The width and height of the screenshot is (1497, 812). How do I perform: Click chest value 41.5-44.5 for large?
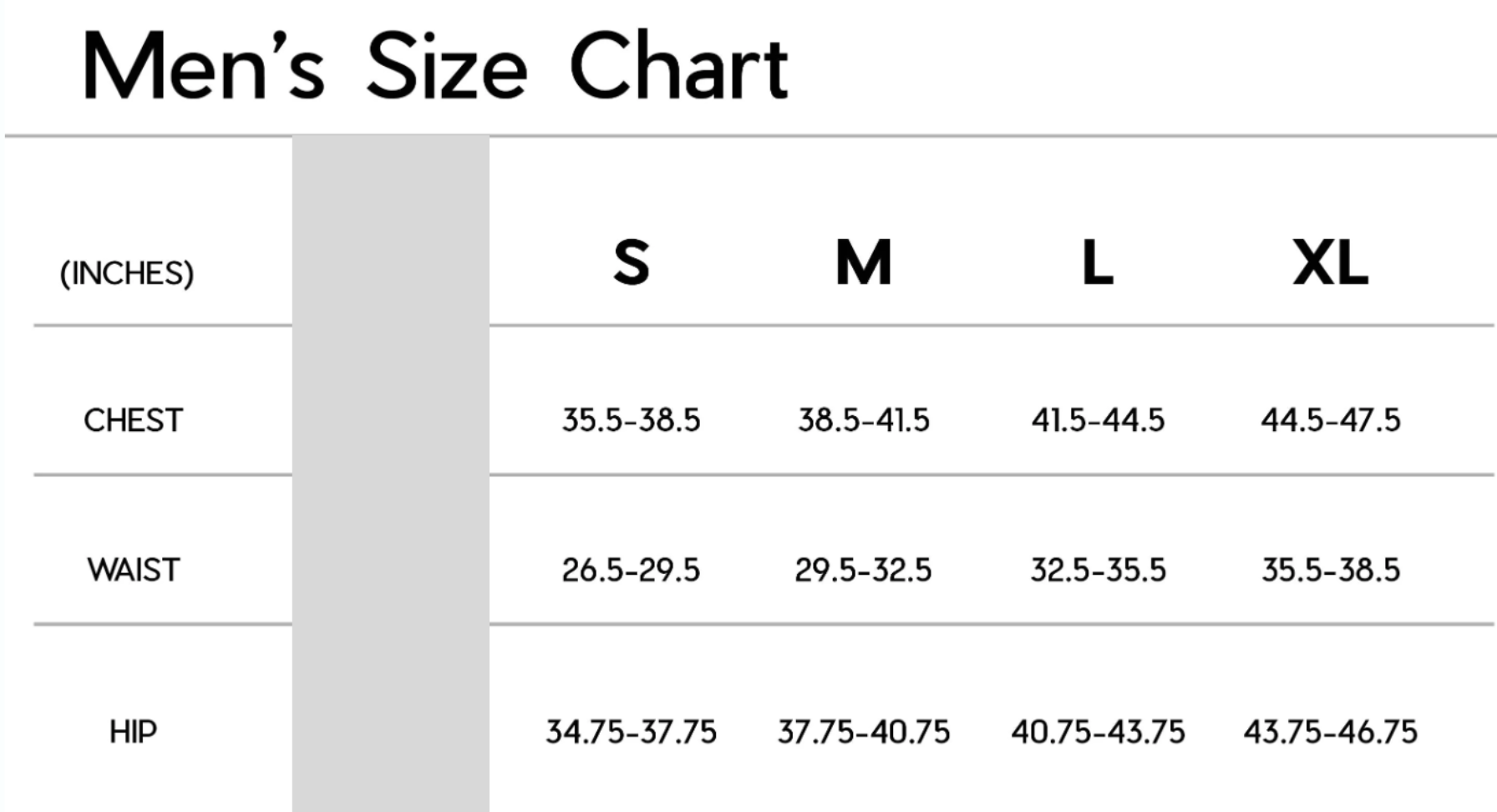(1098, 420)
